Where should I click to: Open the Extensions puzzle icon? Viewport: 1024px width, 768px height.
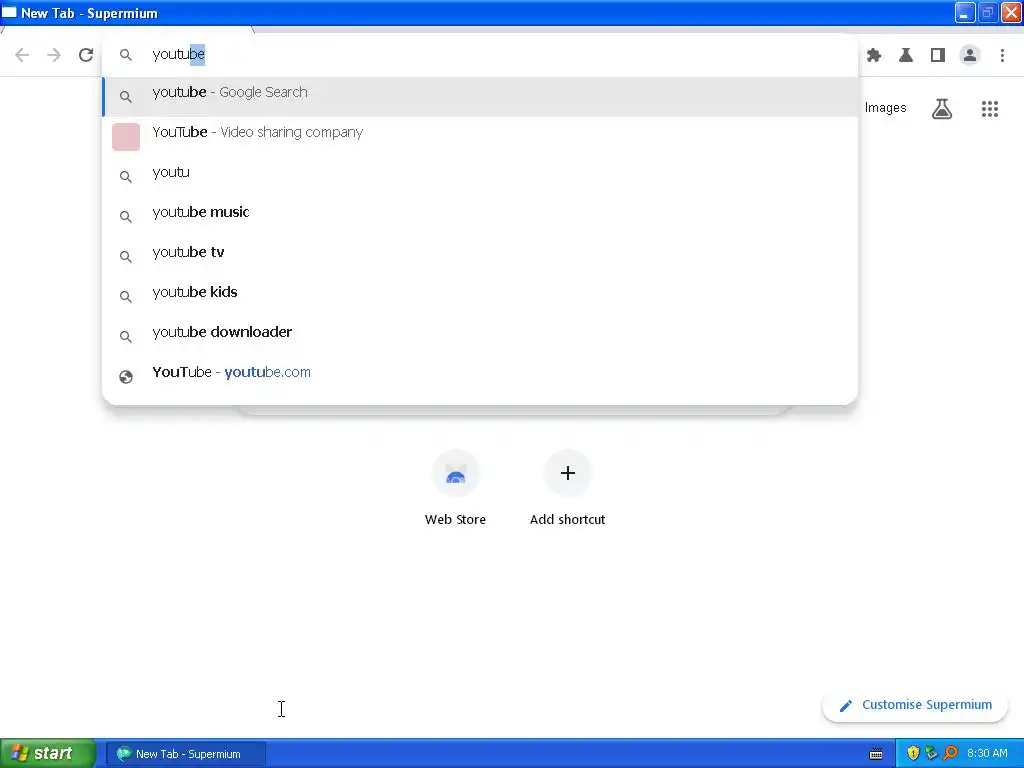[x=874, y=56]
